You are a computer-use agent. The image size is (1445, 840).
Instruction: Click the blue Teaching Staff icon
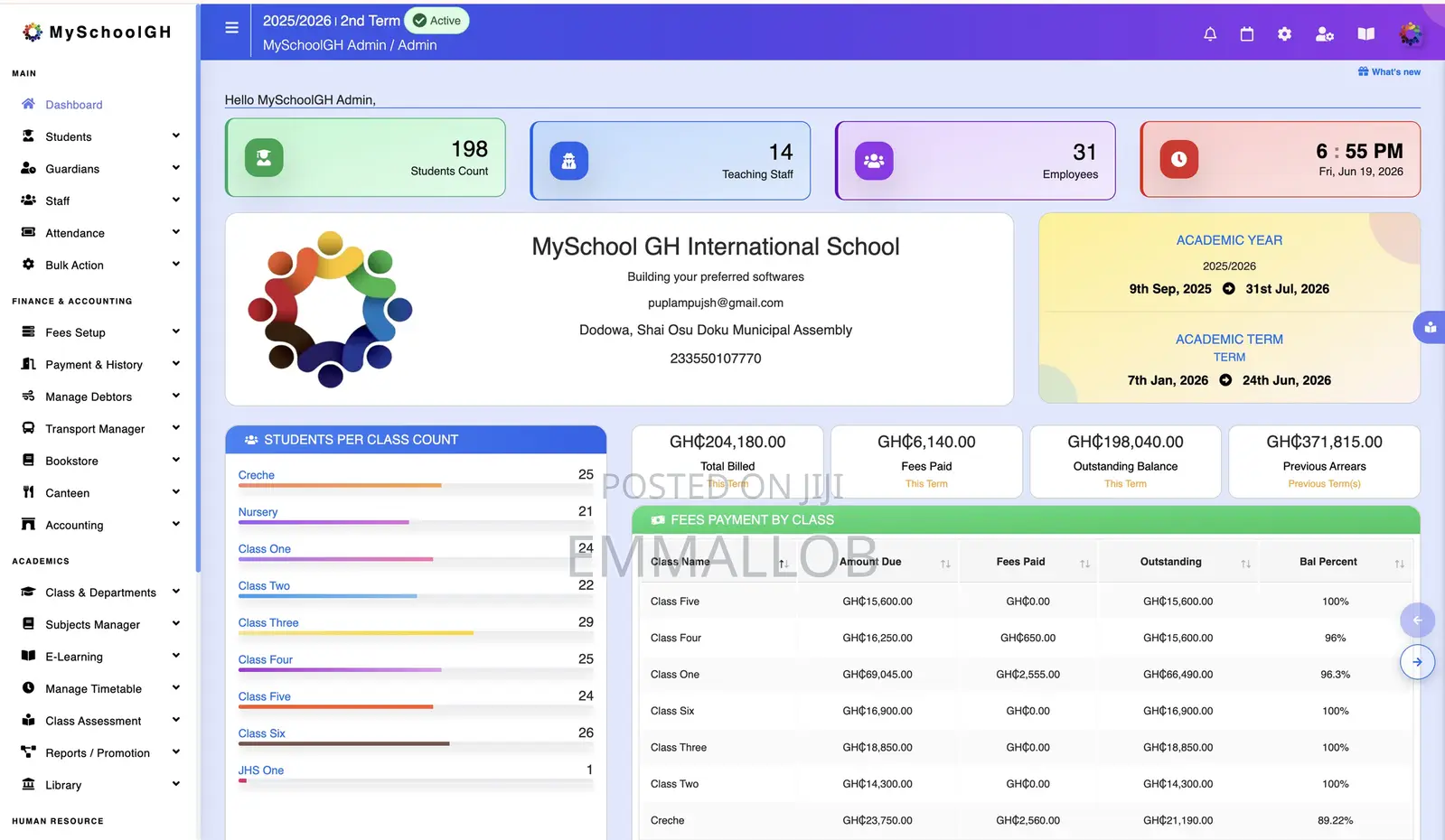click(568, 161)
